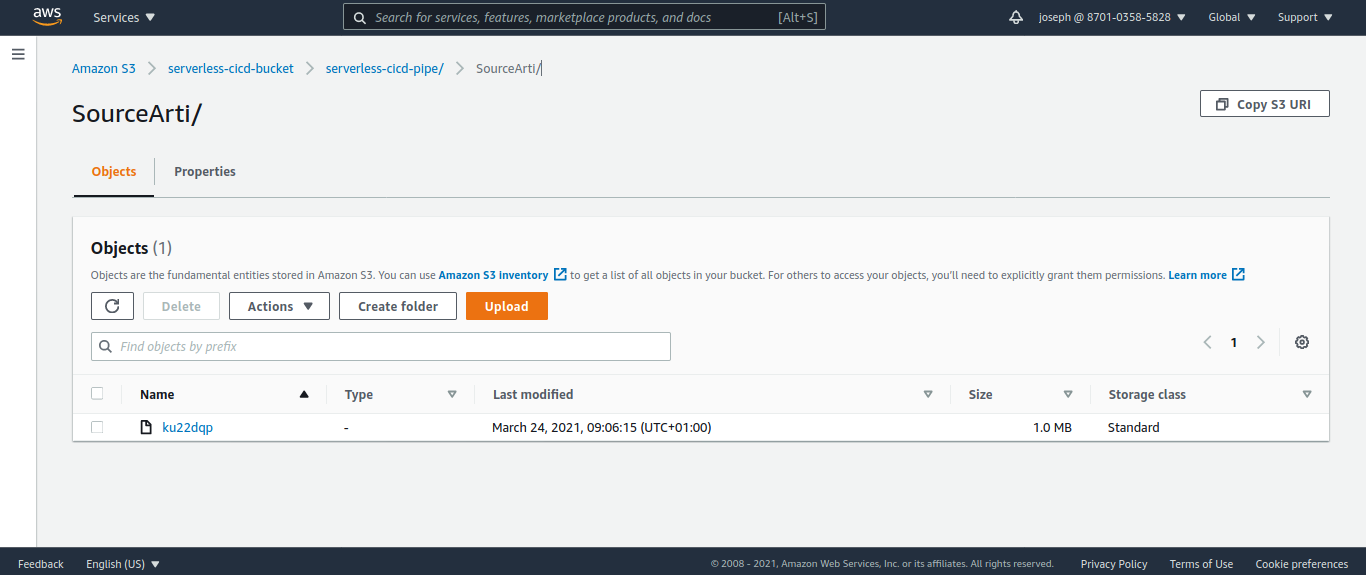The height and width of the screenshot is (575, 1366).
Task: Go to the previous page arrow
Action: [x=1207, y=342]
